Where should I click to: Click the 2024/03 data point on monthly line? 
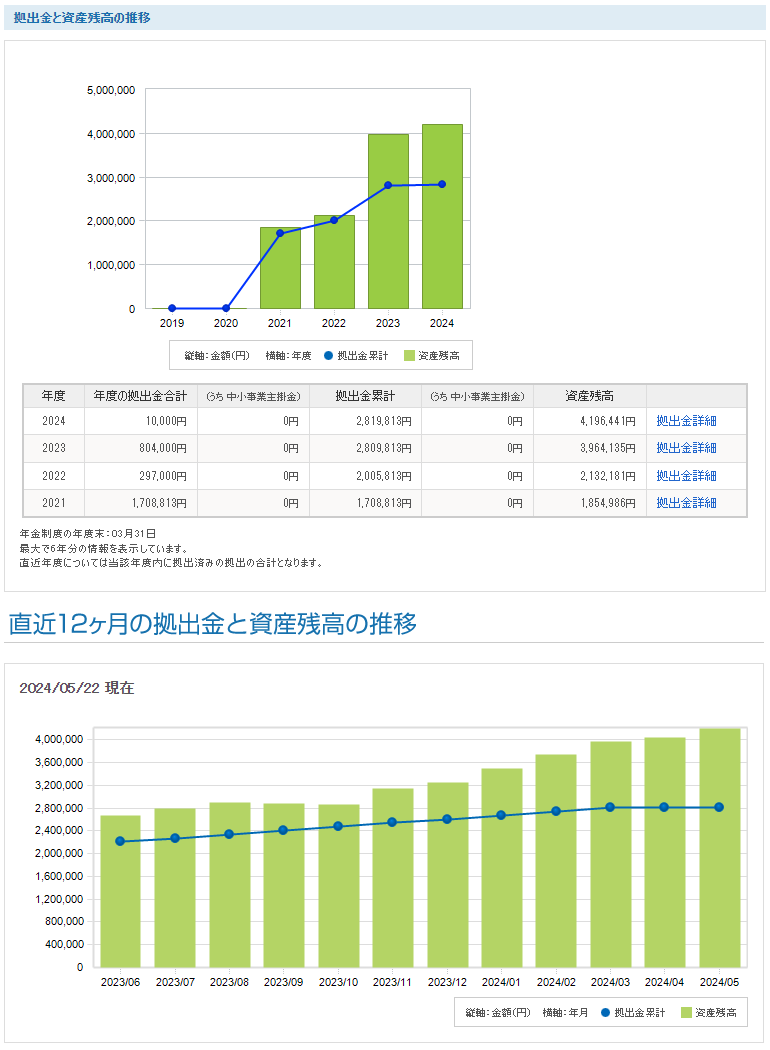pyautogui.click(x=610, y=807)
